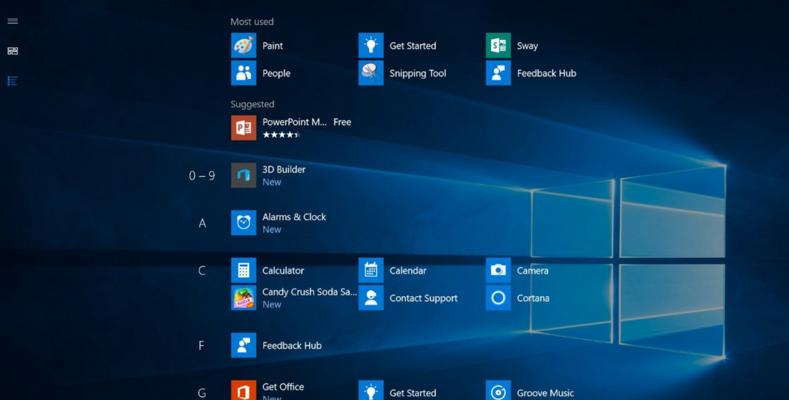Open Candy Crush Soda Saga

[294, 297]
